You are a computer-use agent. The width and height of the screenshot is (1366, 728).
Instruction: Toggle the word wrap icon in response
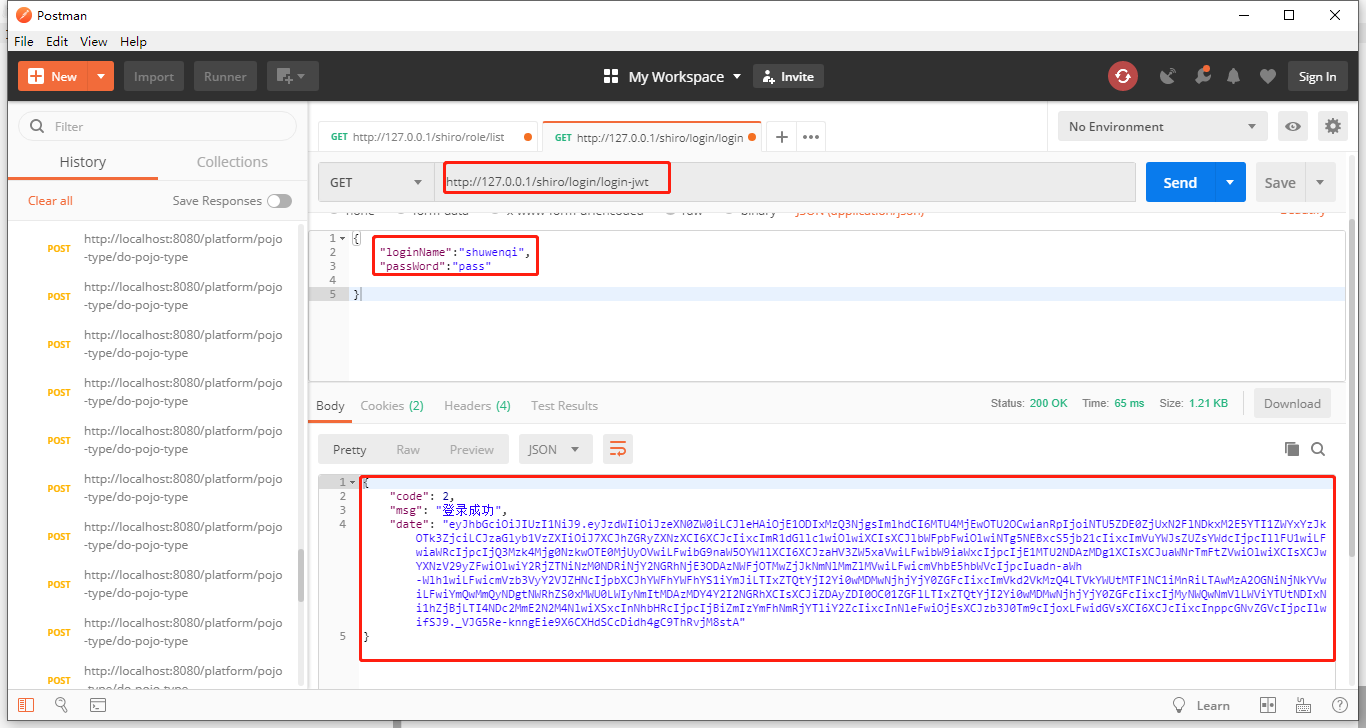click(618, 449)
